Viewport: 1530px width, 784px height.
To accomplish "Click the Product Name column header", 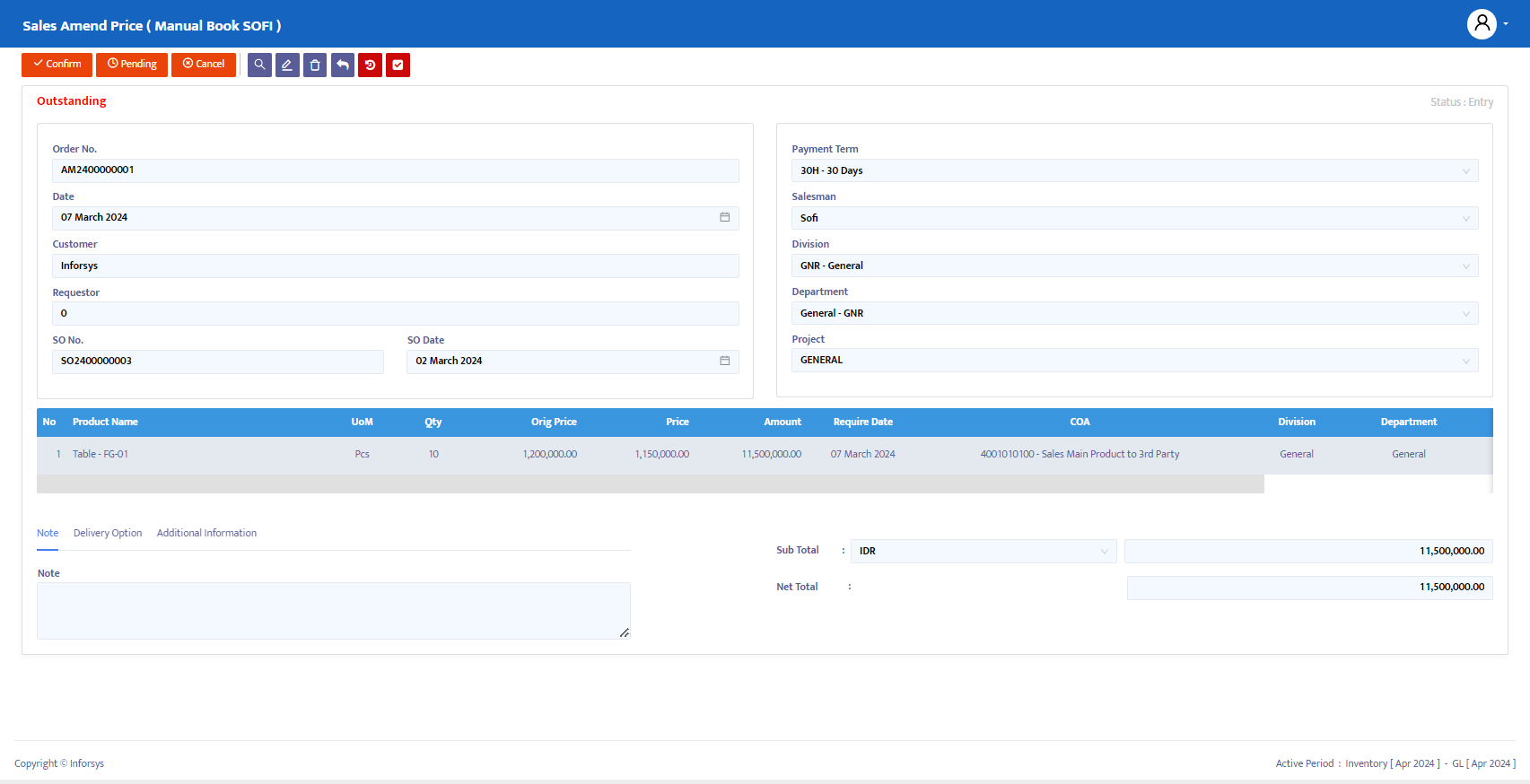I will pyautogui.click(x=105, y=422).
